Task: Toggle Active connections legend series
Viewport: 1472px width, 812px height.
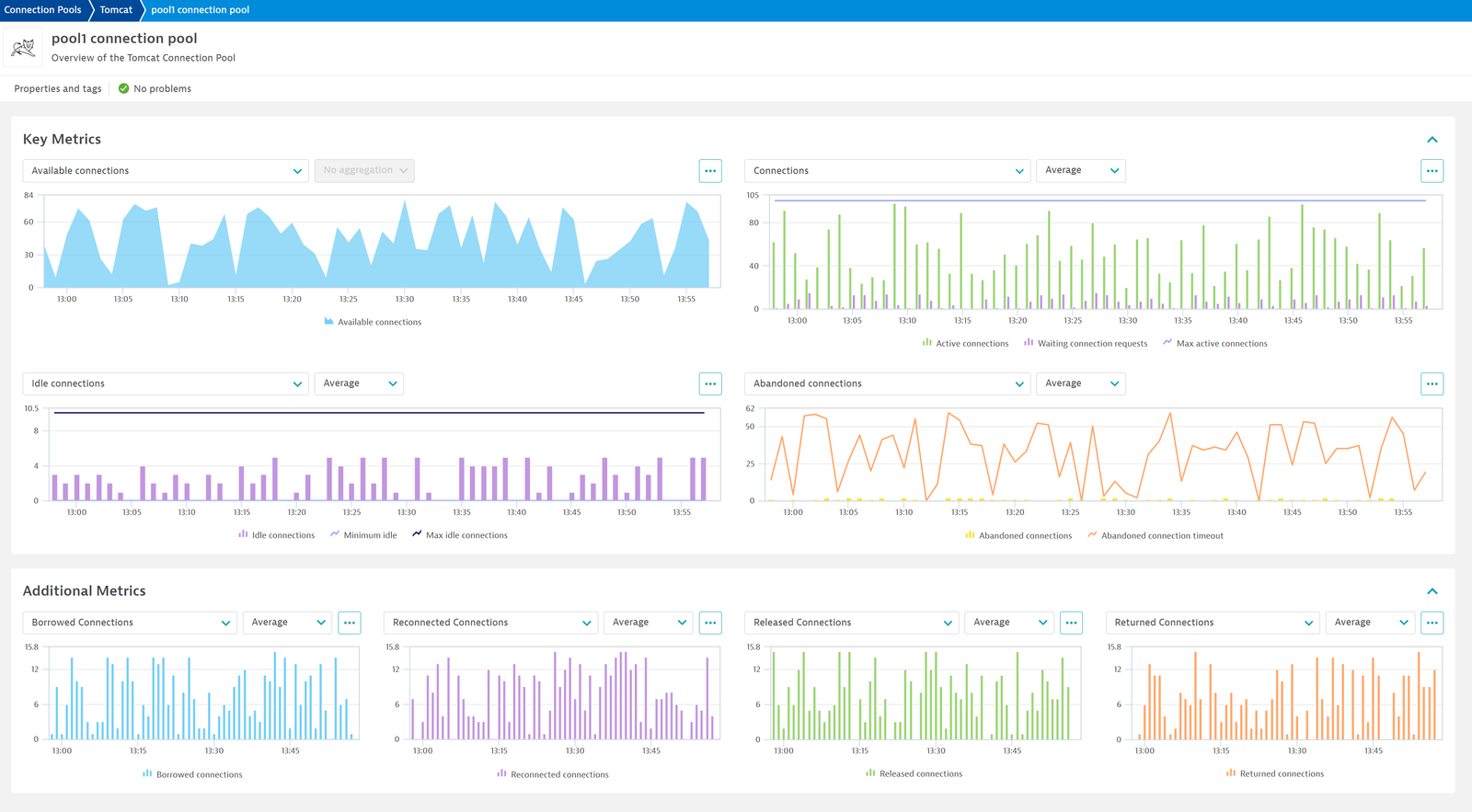Action: click(965, 343)
